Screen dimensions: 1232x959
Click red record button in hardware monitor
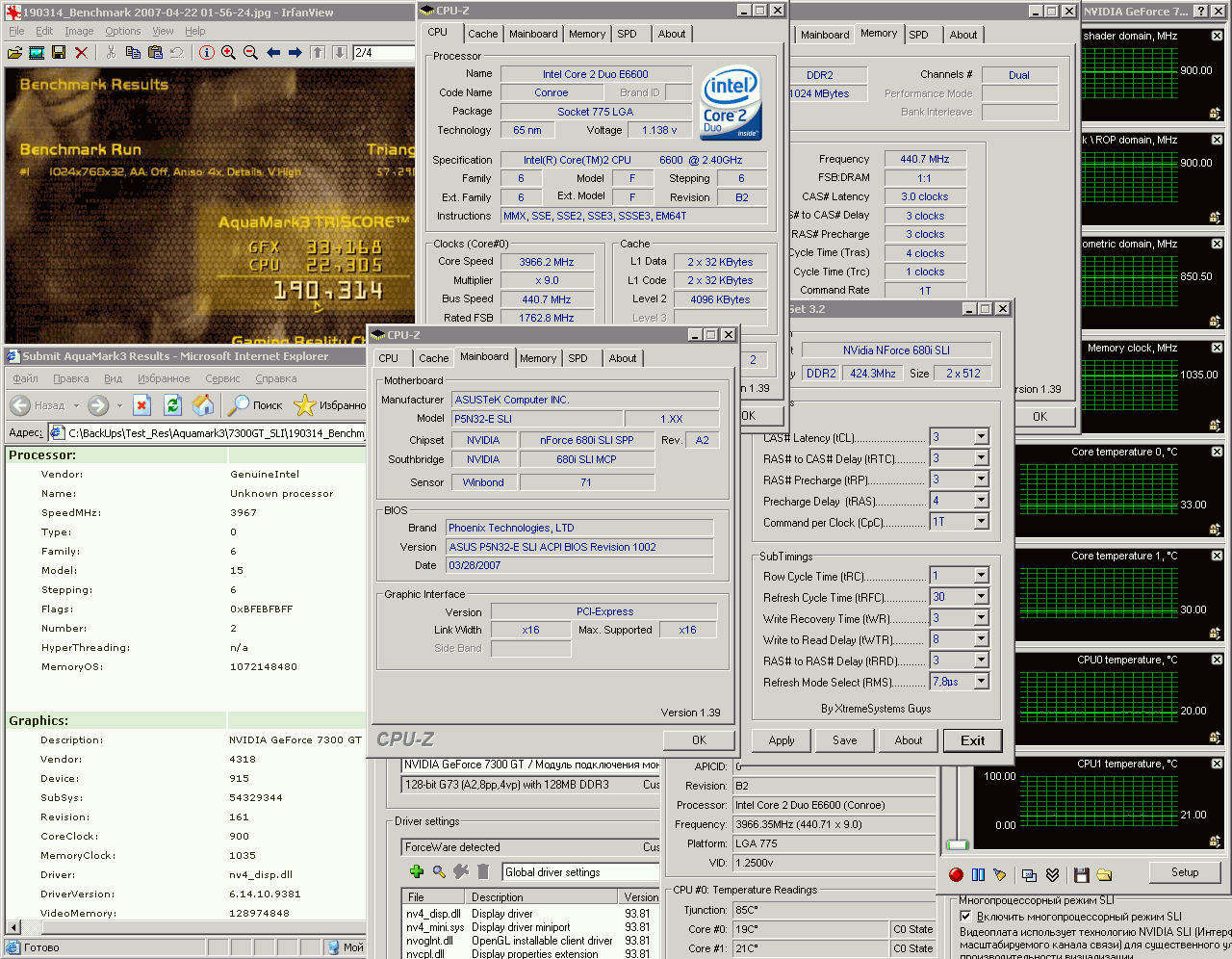pos(956,874)
